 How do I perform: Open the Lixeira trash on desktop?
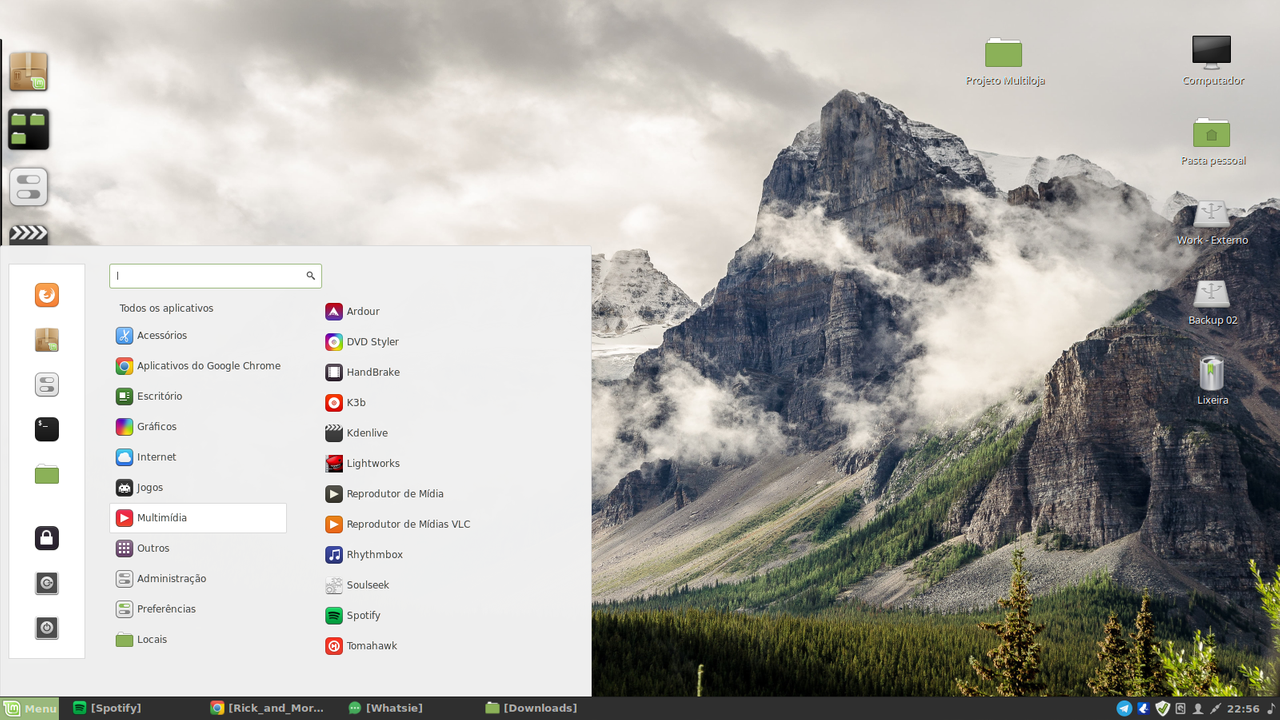coord(1212,380)
